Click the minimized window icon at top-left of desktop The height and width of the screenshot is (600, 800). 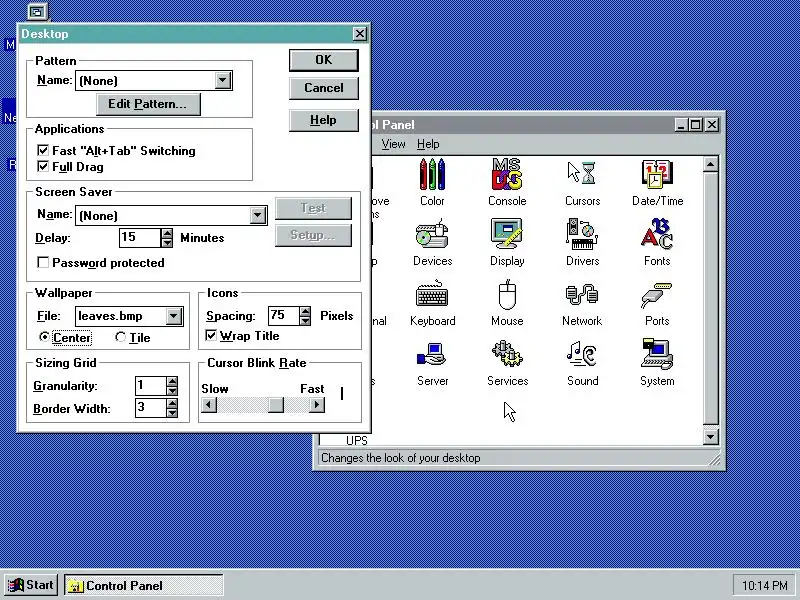point(37,11)
